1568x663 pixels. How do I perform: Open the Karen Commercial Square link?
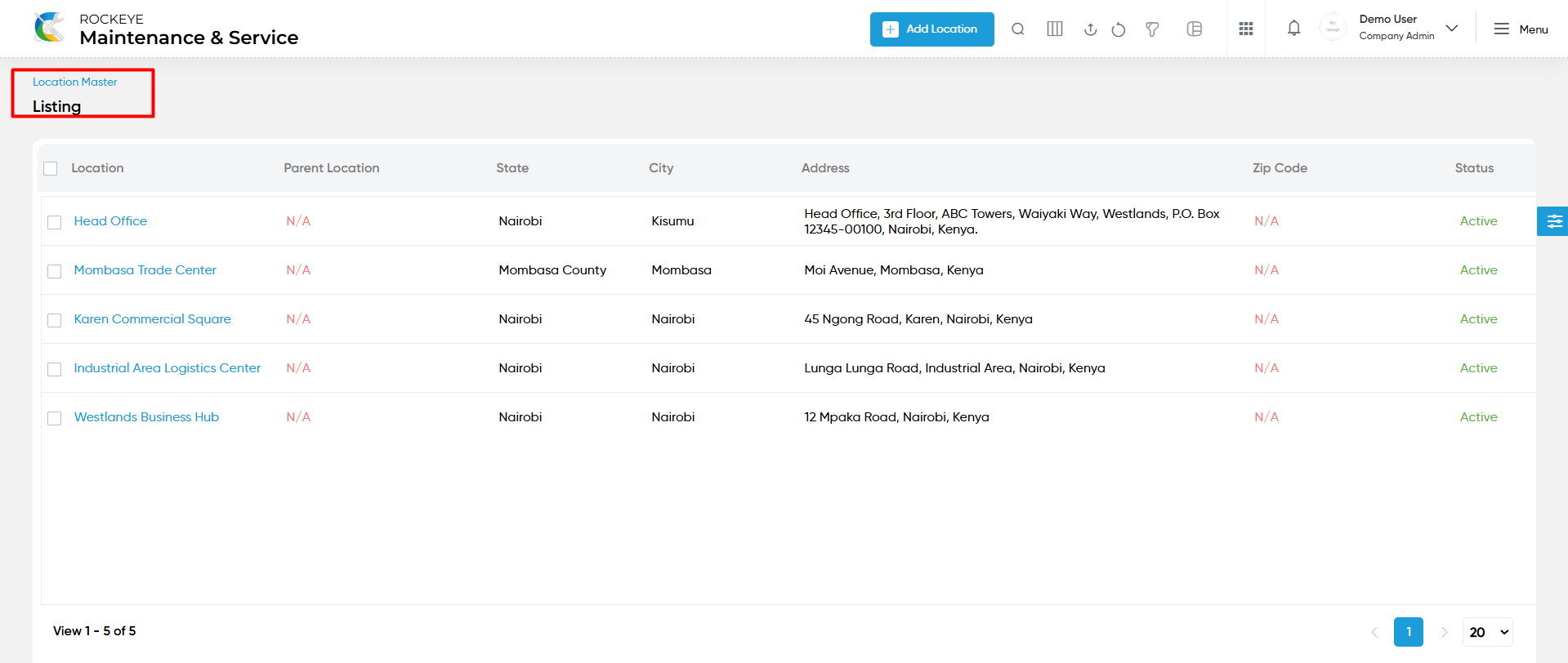(153, 319)
